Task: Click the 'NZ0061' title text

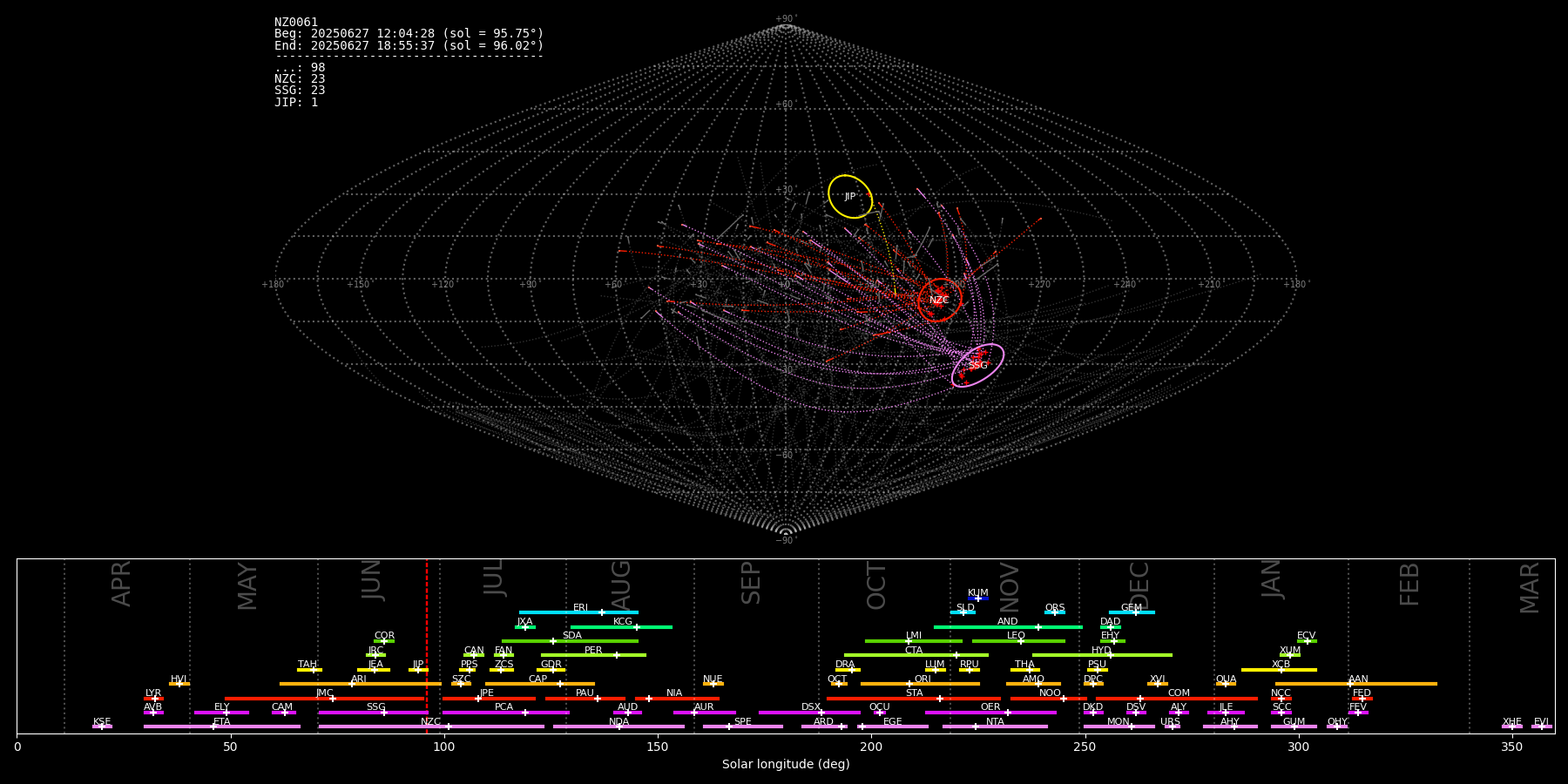Action: click(x=296, y=23)
